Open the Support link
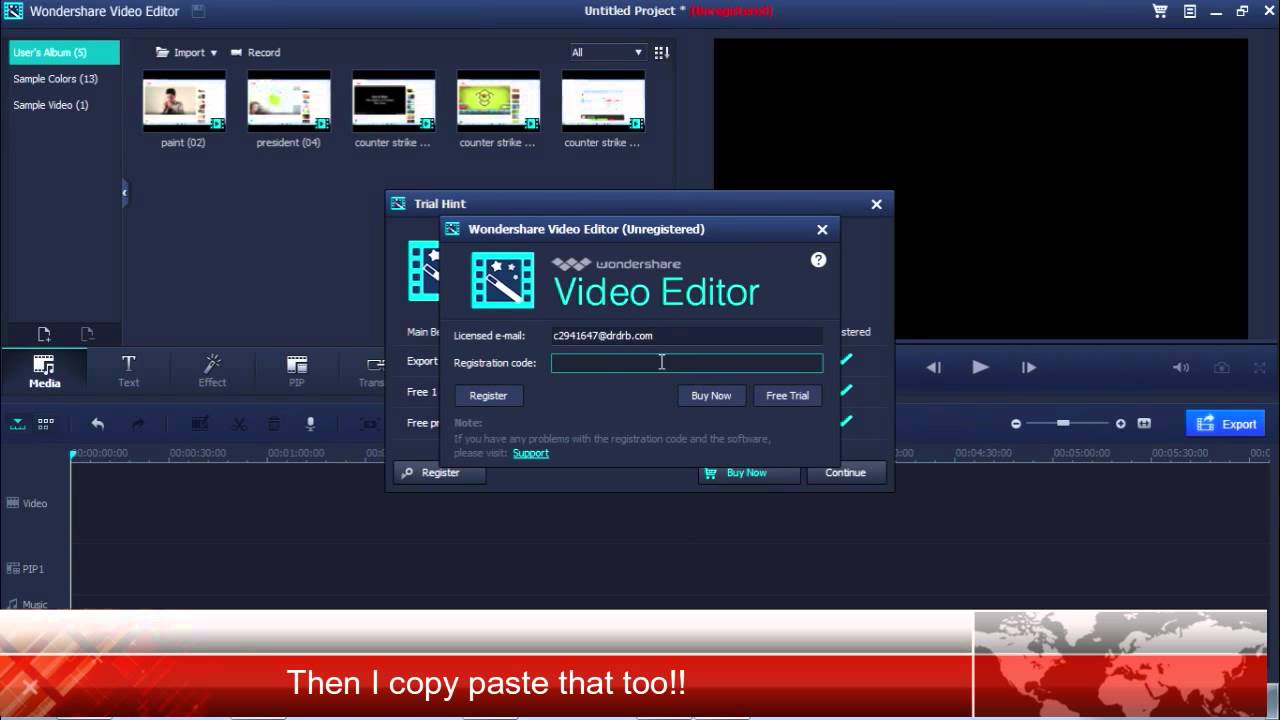 530,453
